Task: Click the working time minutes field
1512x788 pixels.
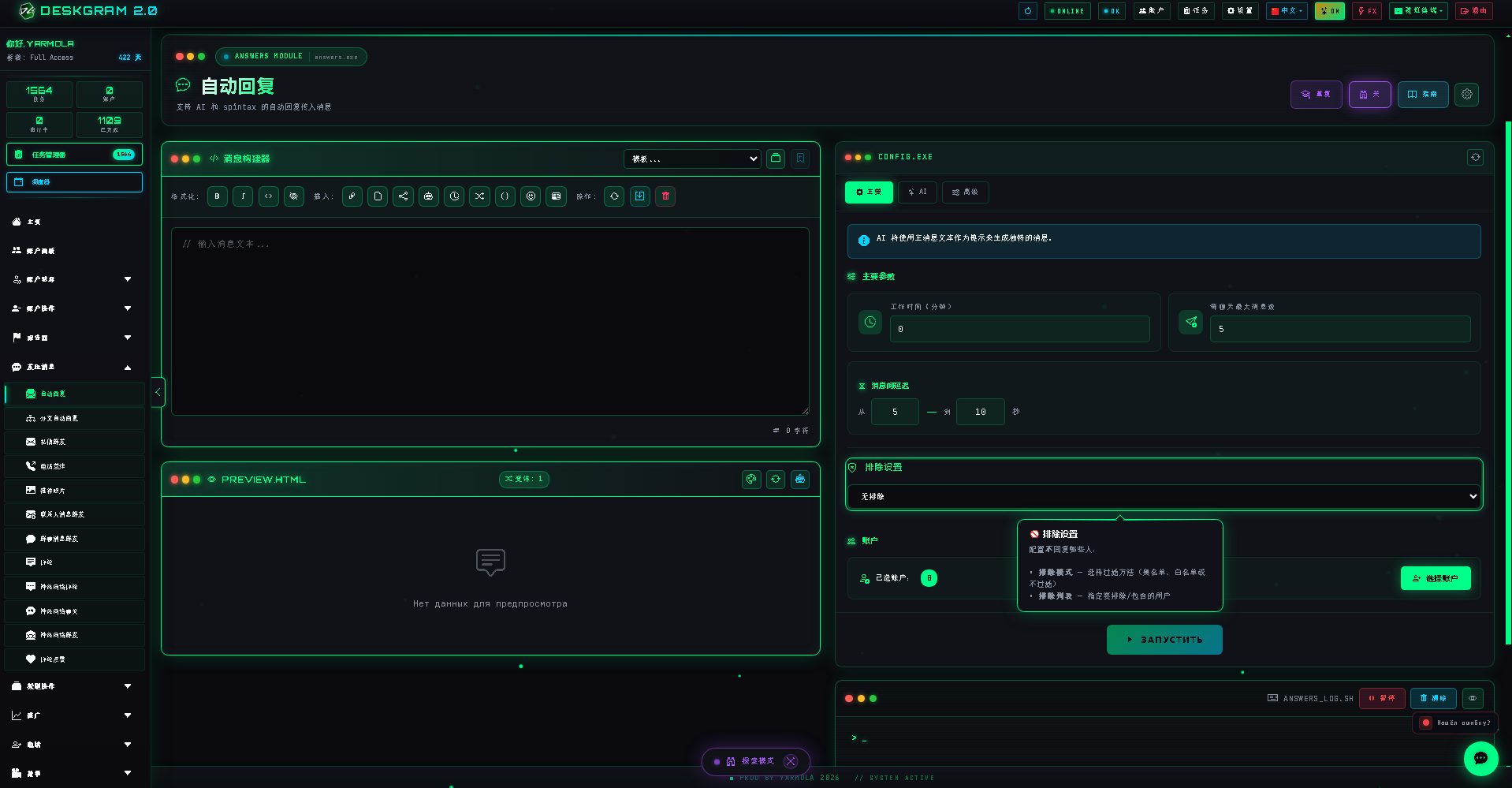Action: 1019,329
